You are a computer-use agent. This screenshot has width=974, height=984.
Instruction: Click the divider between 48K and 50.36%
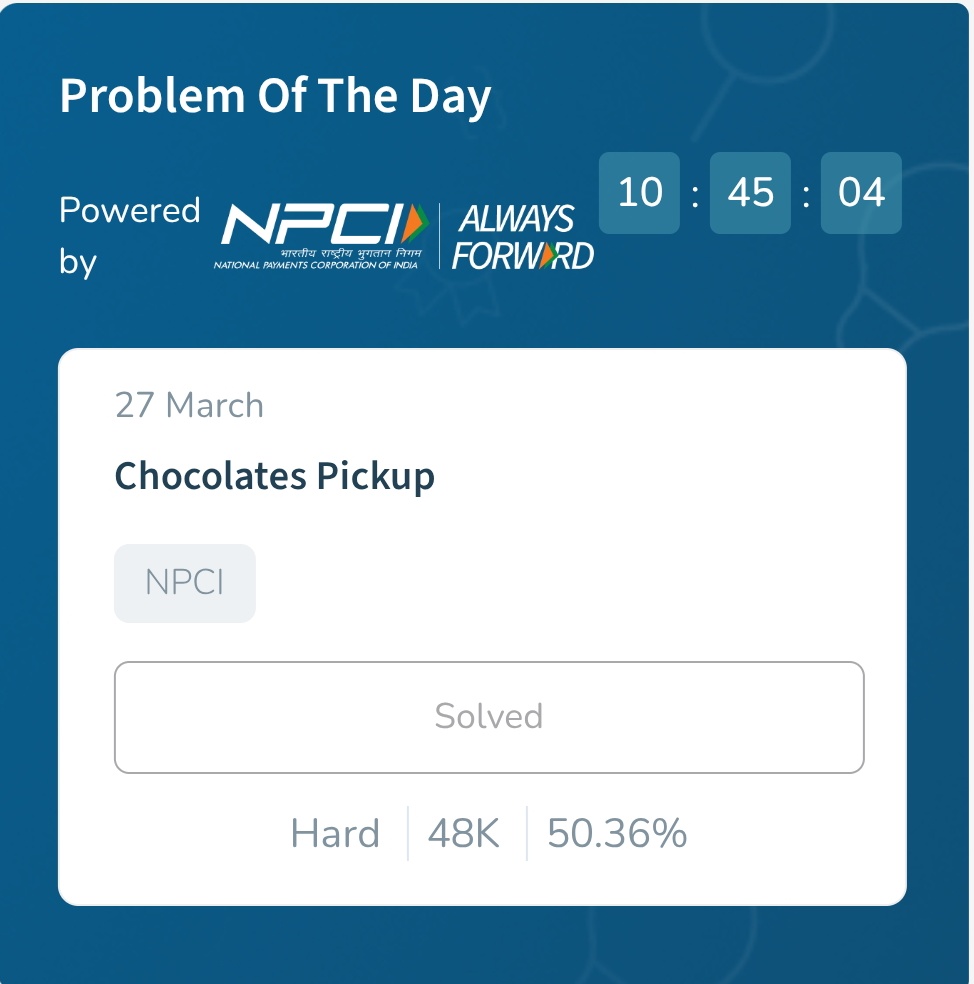pos(527,833)
